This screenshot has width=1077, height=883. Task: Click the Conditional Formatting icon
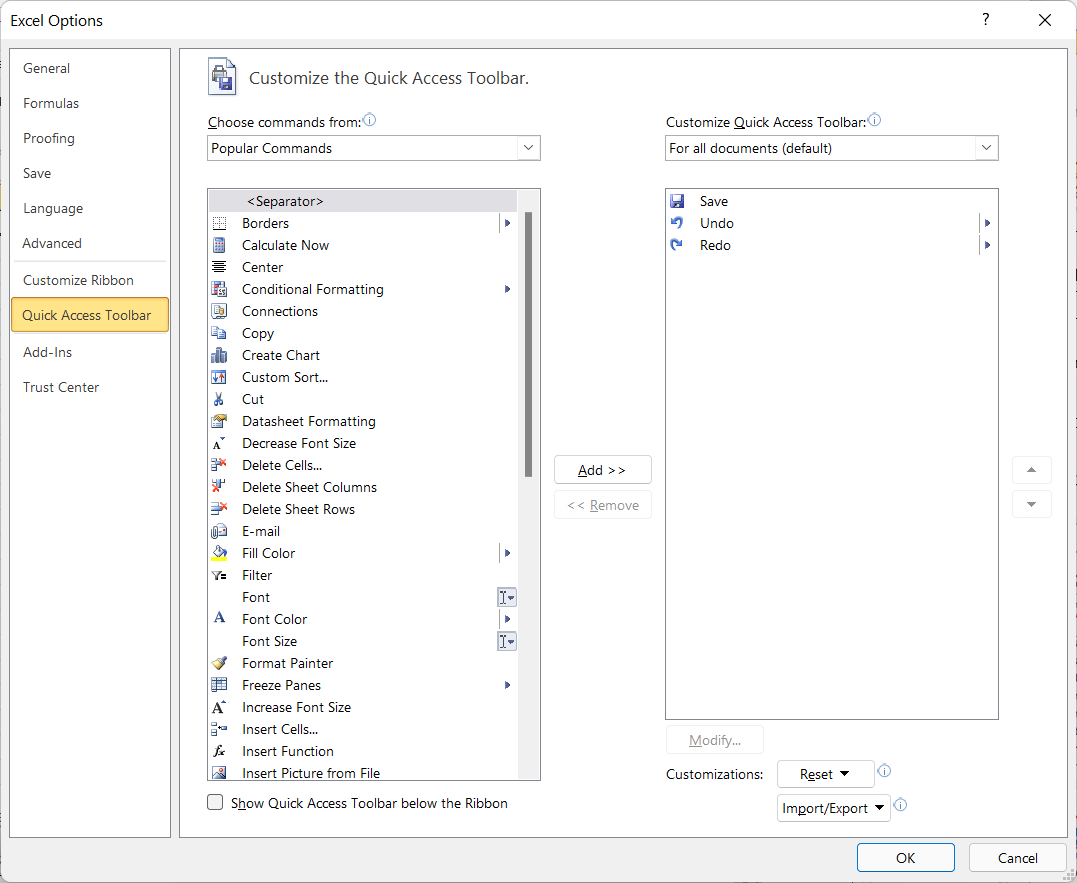(x=219, y=289)
